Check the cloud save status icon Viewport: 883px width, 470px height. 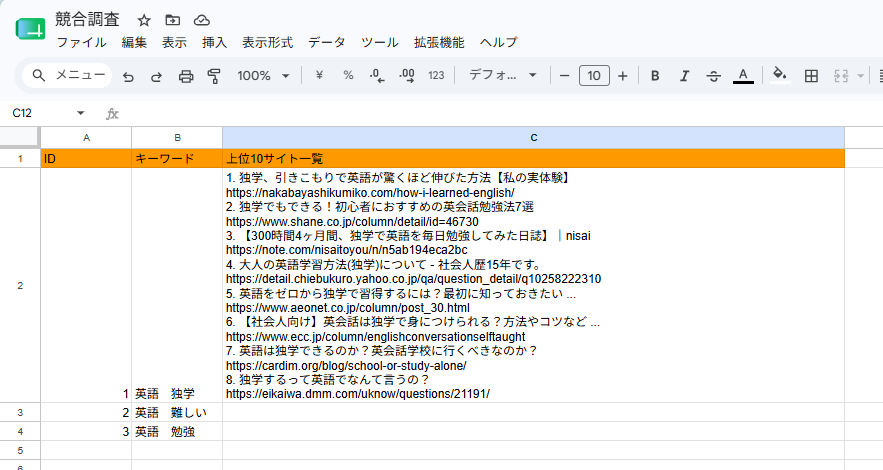(202, 20)
